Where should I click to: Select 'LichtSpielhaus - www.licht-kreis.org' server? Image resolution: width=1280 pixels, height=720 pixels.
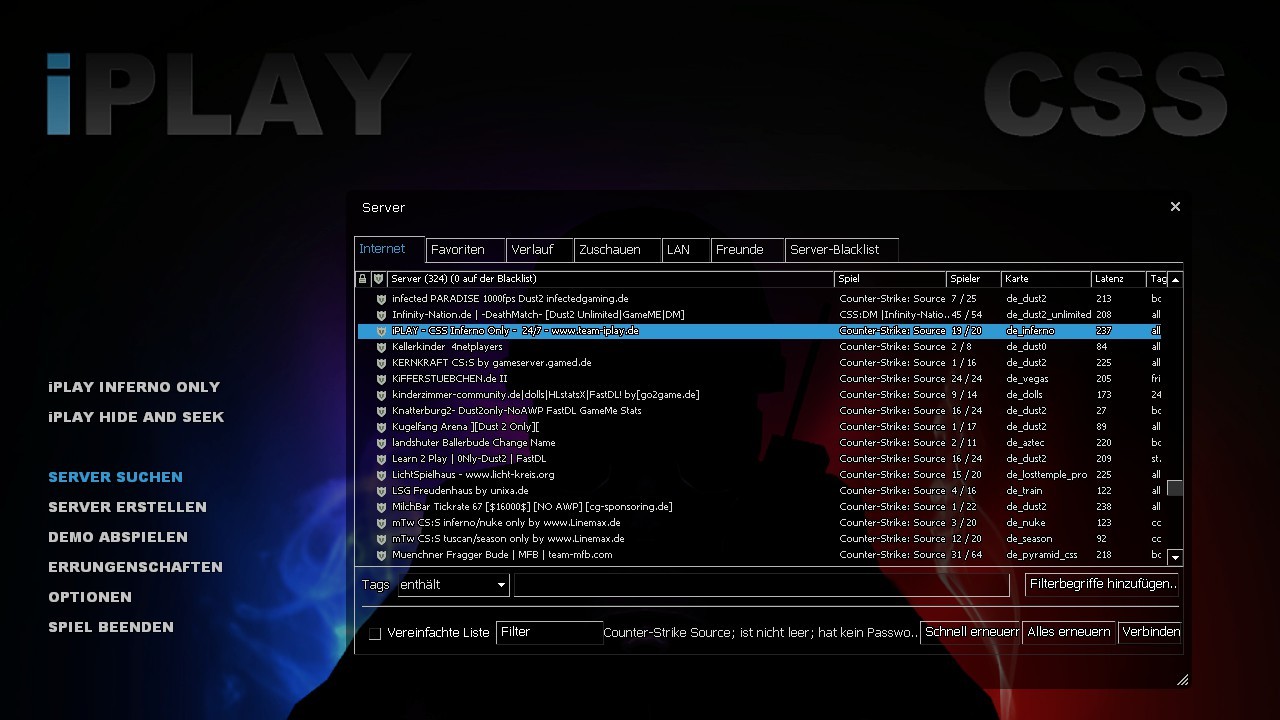[x=473, y=475]
